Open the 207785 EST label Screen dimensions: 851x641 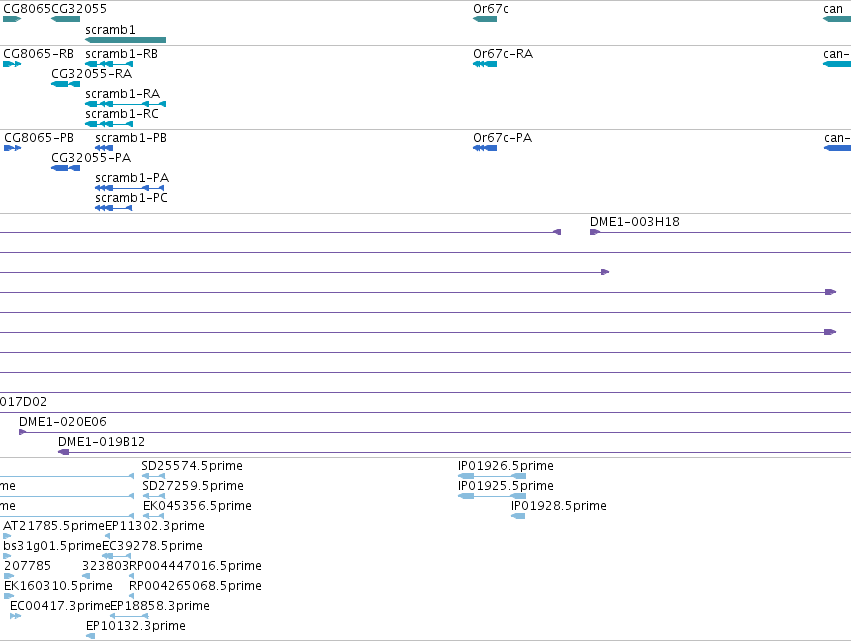tap(27, 566)
